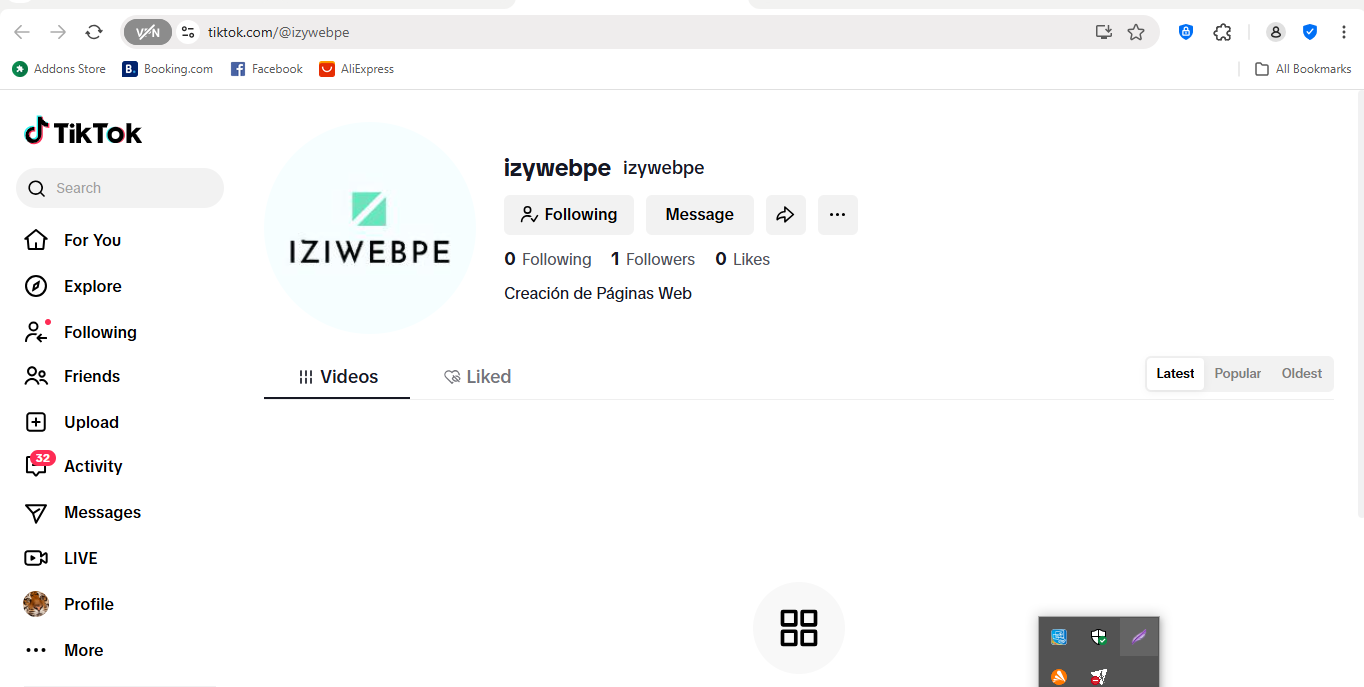Click into the TikTok Search field
Image resolution: width=1364 pixels, height=687 pixels.
[120, 188]
